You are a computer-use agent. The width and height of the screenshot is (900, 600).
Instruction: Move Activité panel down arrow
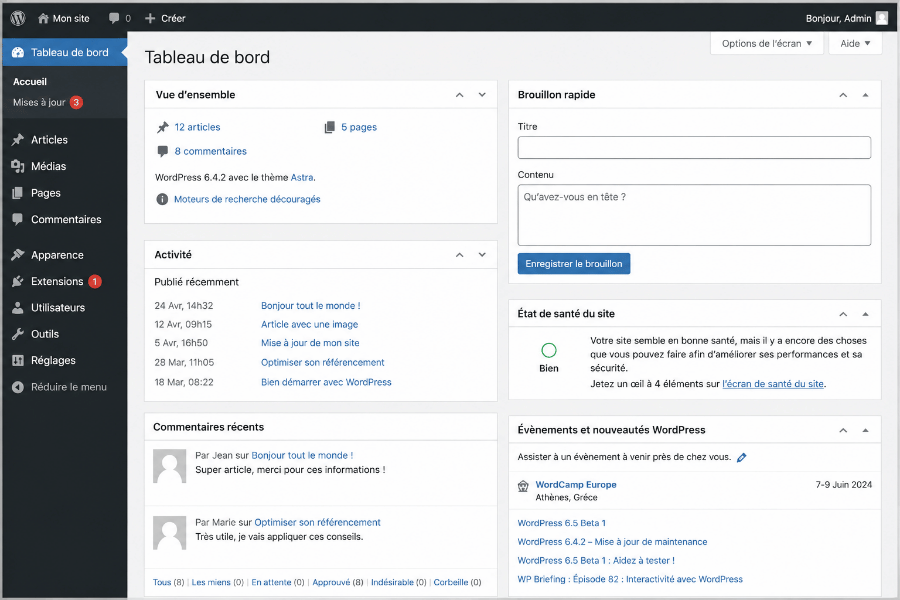482,255
